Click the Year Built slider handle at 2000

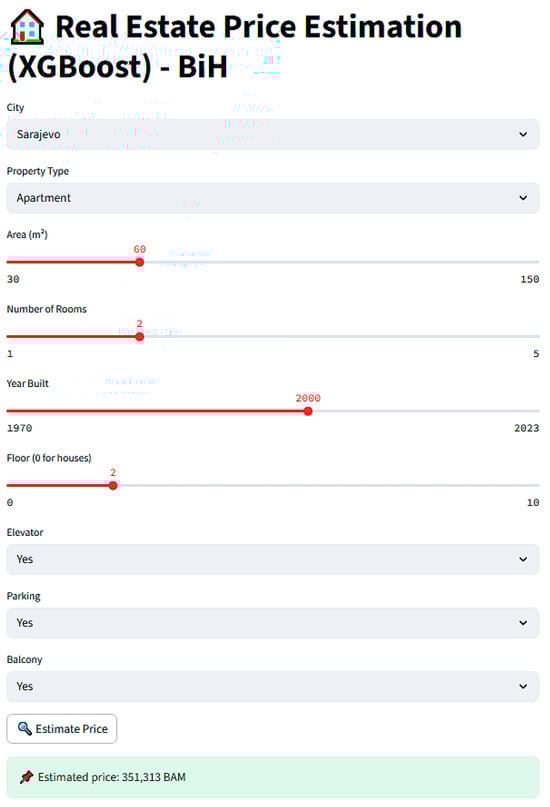point(308,411)
